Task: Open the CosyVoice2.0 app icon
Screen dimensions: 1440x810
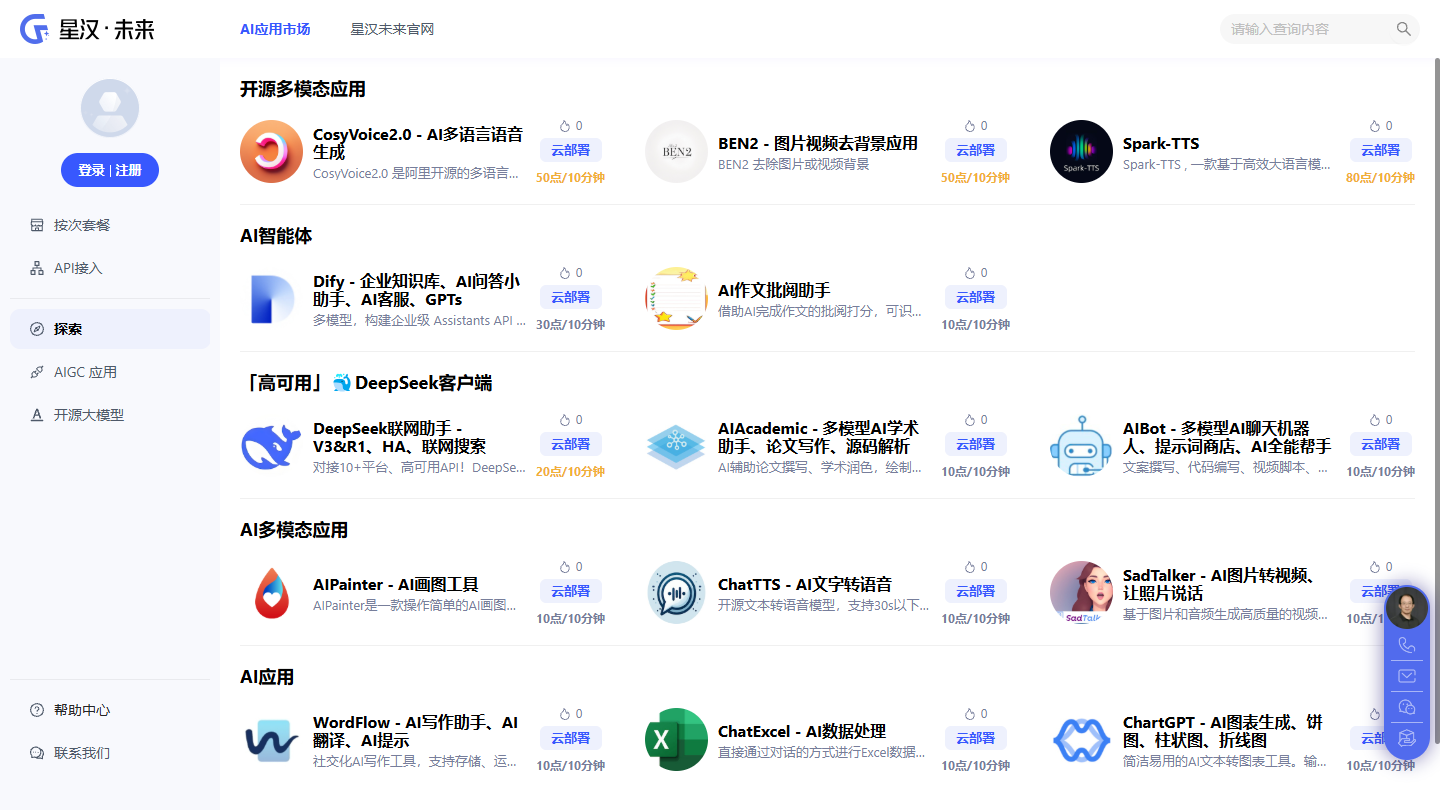Action: pyautogui.click(x=271, y=152)
